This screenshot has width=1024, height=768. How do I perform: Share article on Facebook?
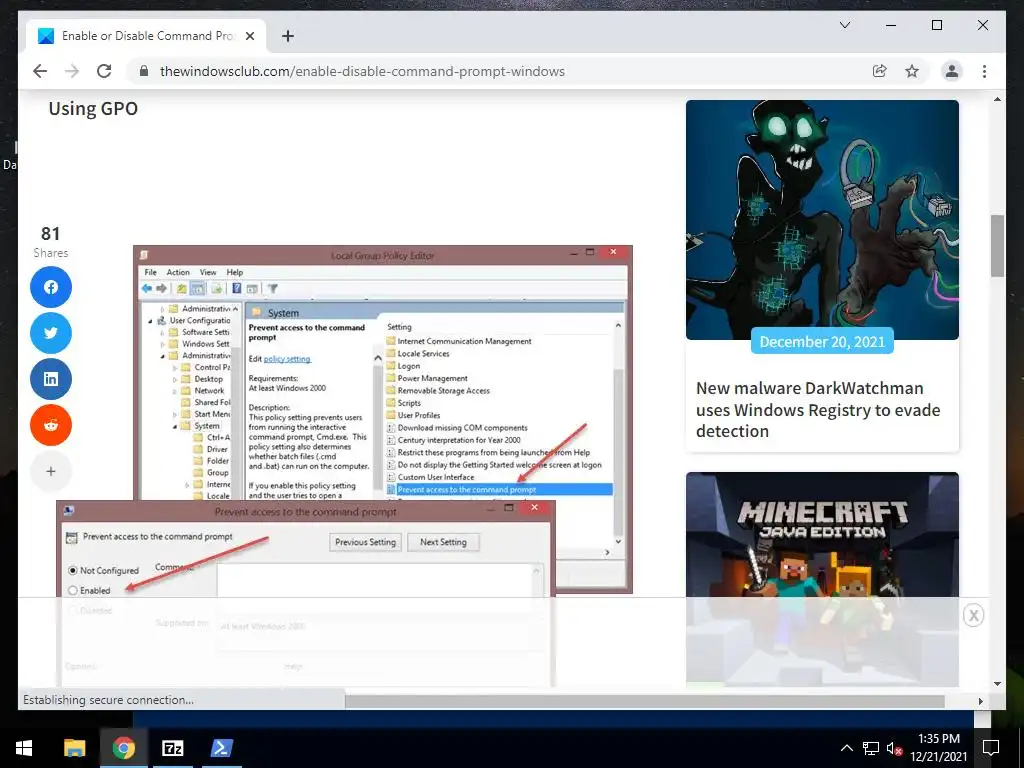(51, 287)
